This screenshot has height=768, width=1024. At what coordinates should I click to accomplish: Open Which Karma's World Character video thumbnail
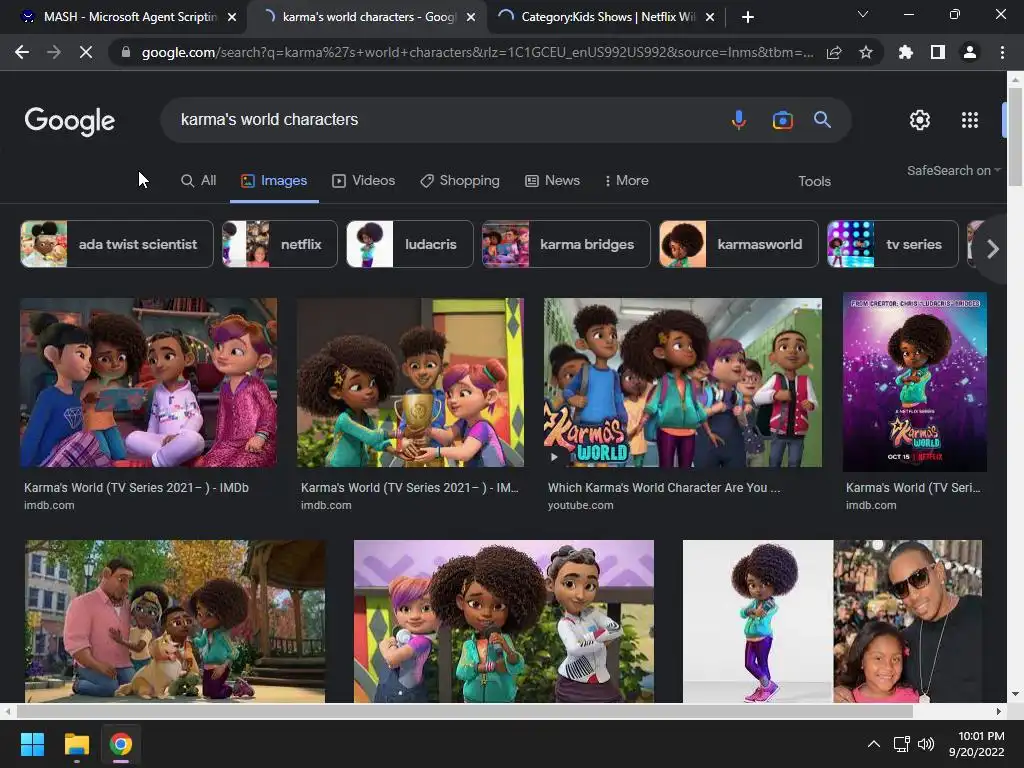(x=682, y=383)
